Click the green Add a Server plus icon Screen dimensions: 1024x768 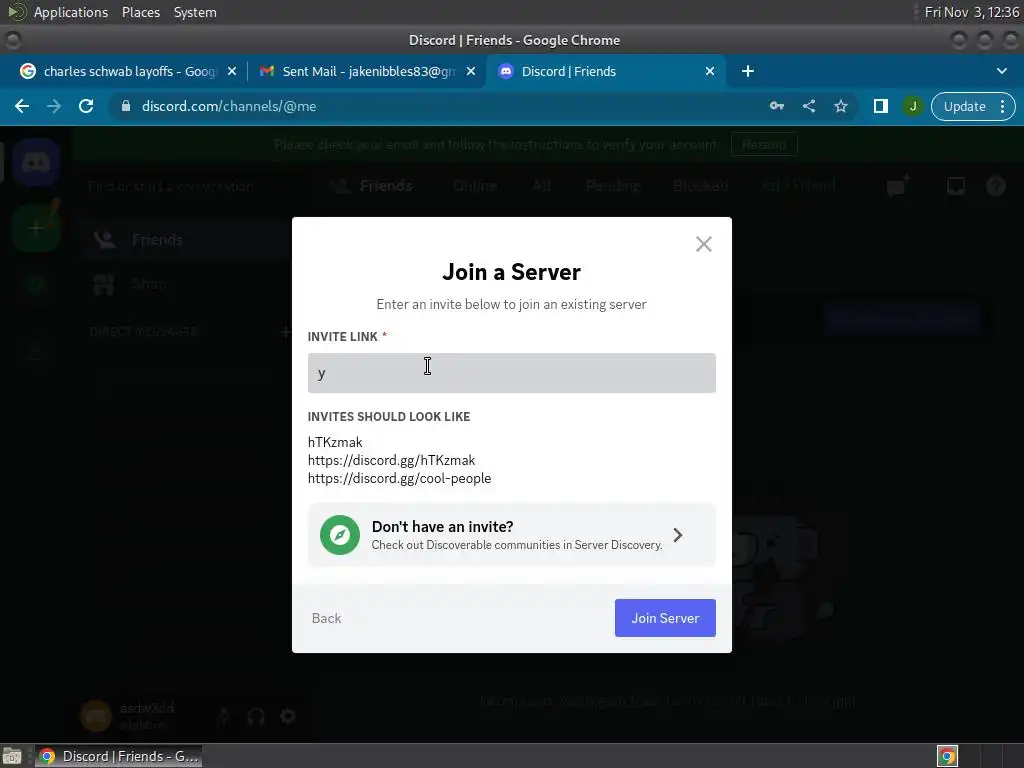pyautogui.click(x=36, y=228)
